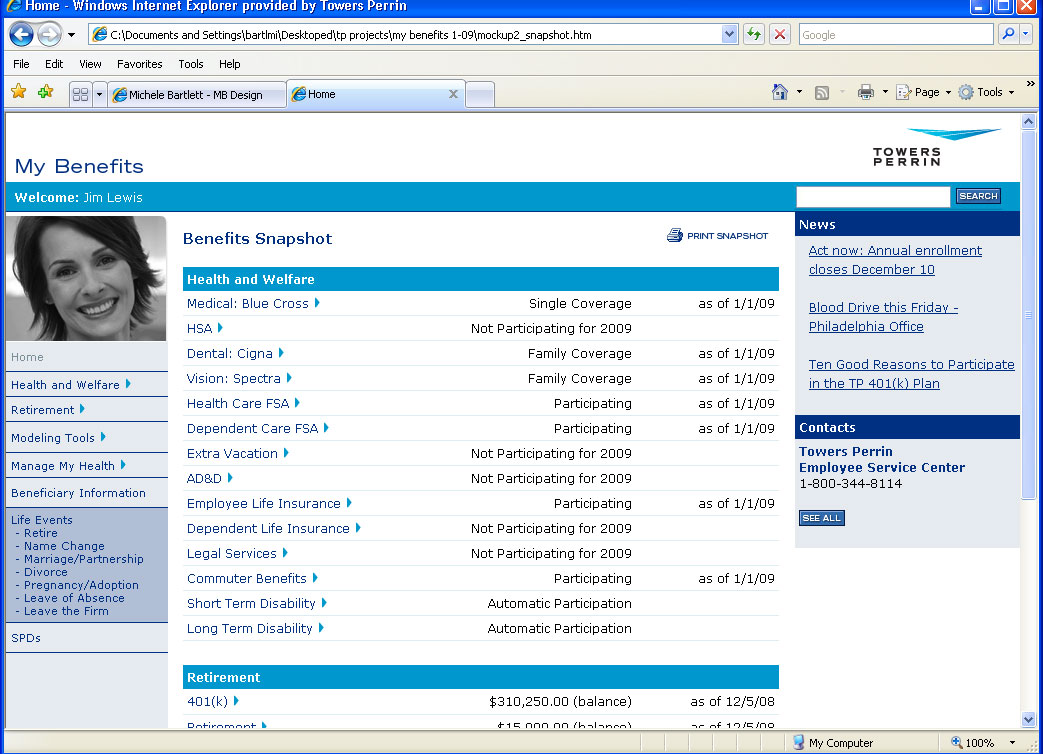
Task: Open the HSA benefit link
Action: [199, 328]
